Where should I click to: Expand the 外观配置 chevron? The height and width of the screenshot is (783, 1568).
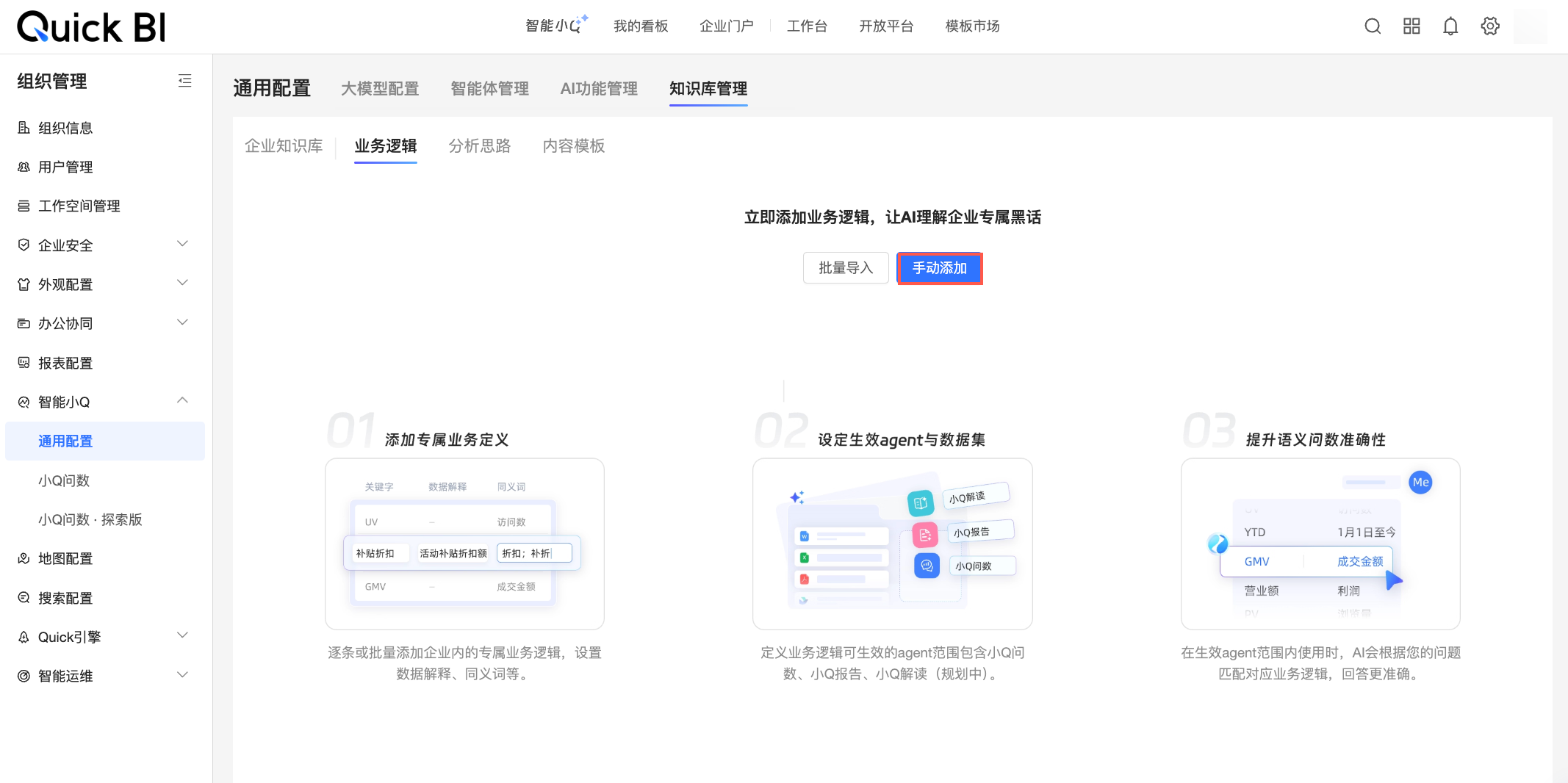click(x=183, y=283)
